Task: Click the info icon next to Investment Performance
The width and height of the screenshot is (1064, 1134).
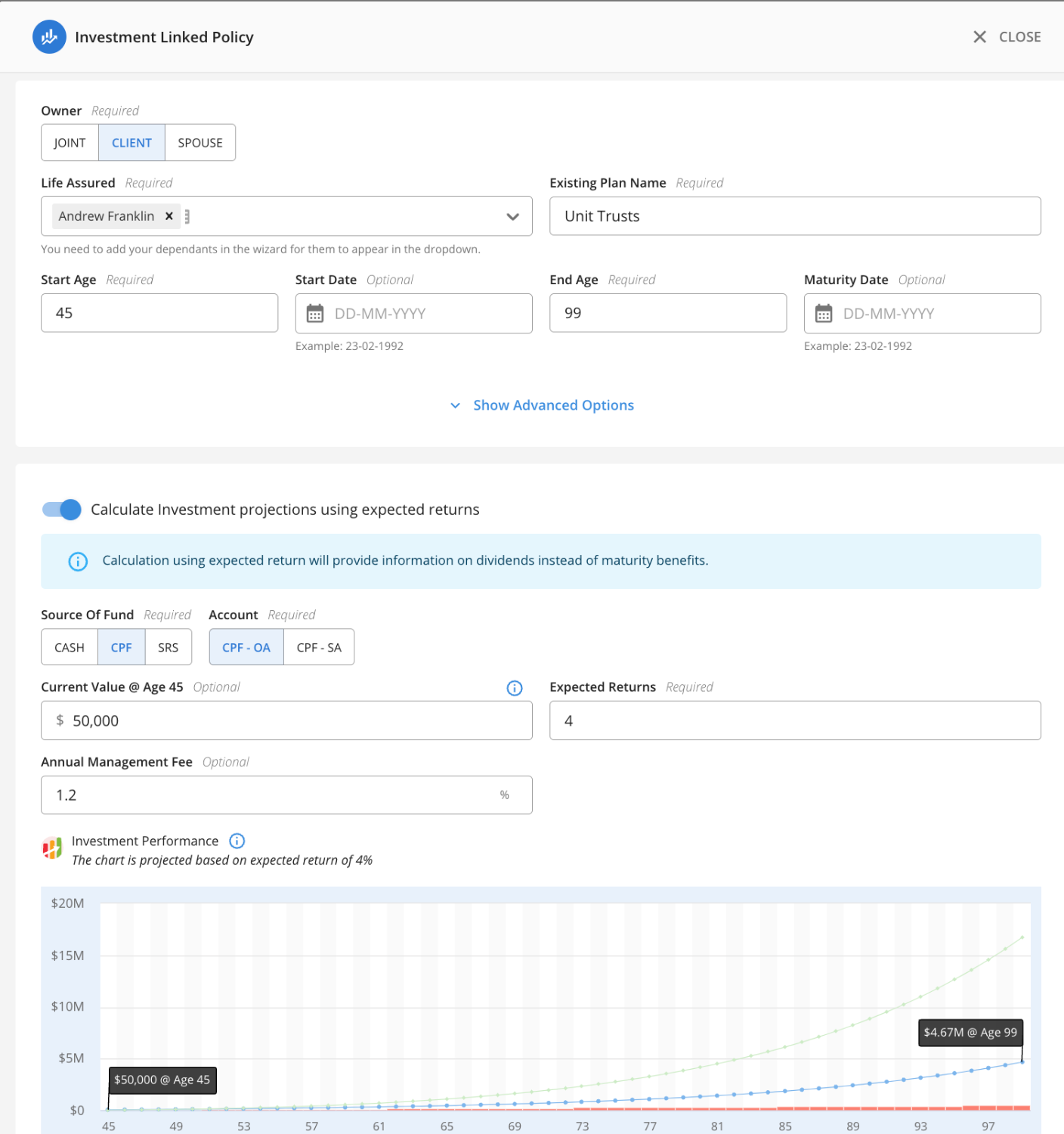Action: pyautogui.click(x=237, y=841)
